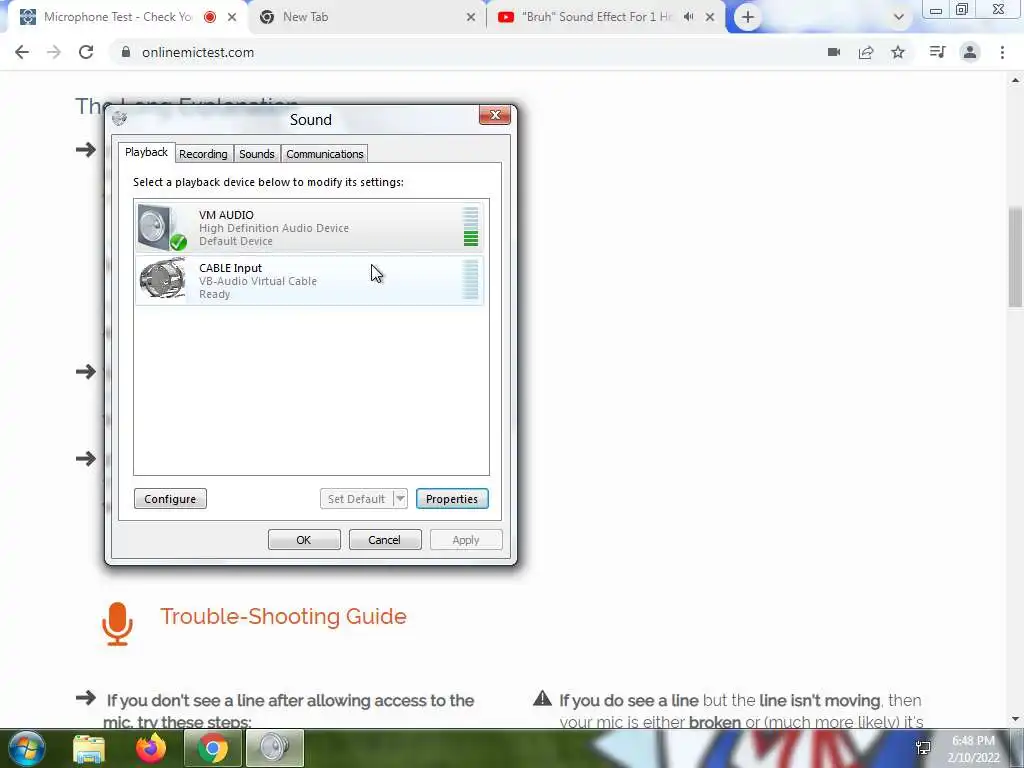Close the Sound dialog with red X
This screenshot has height=768, width=1024.
pos(494,116)
